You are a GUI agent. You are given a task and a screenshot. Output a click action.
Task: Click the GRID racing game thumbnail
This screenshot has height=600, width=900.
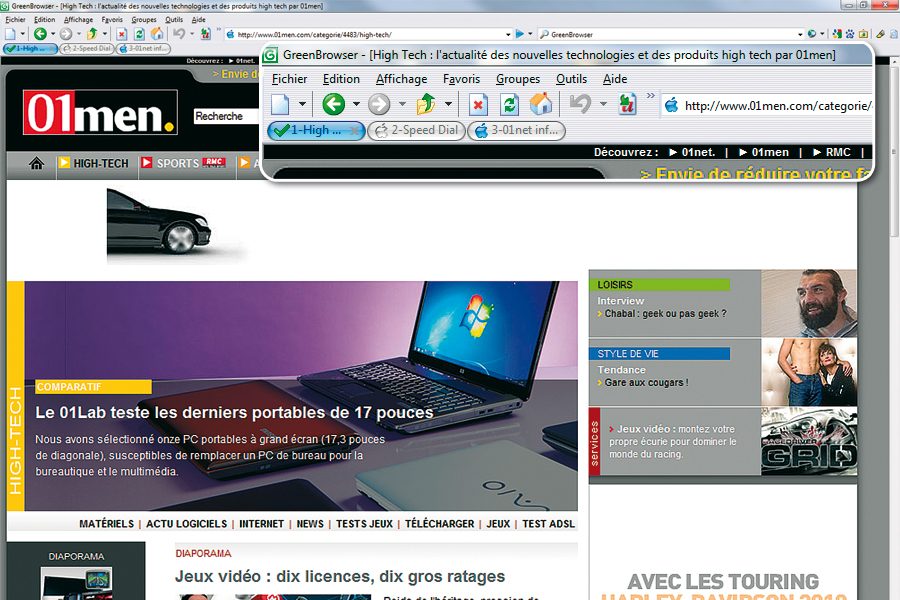coord(809,441)
